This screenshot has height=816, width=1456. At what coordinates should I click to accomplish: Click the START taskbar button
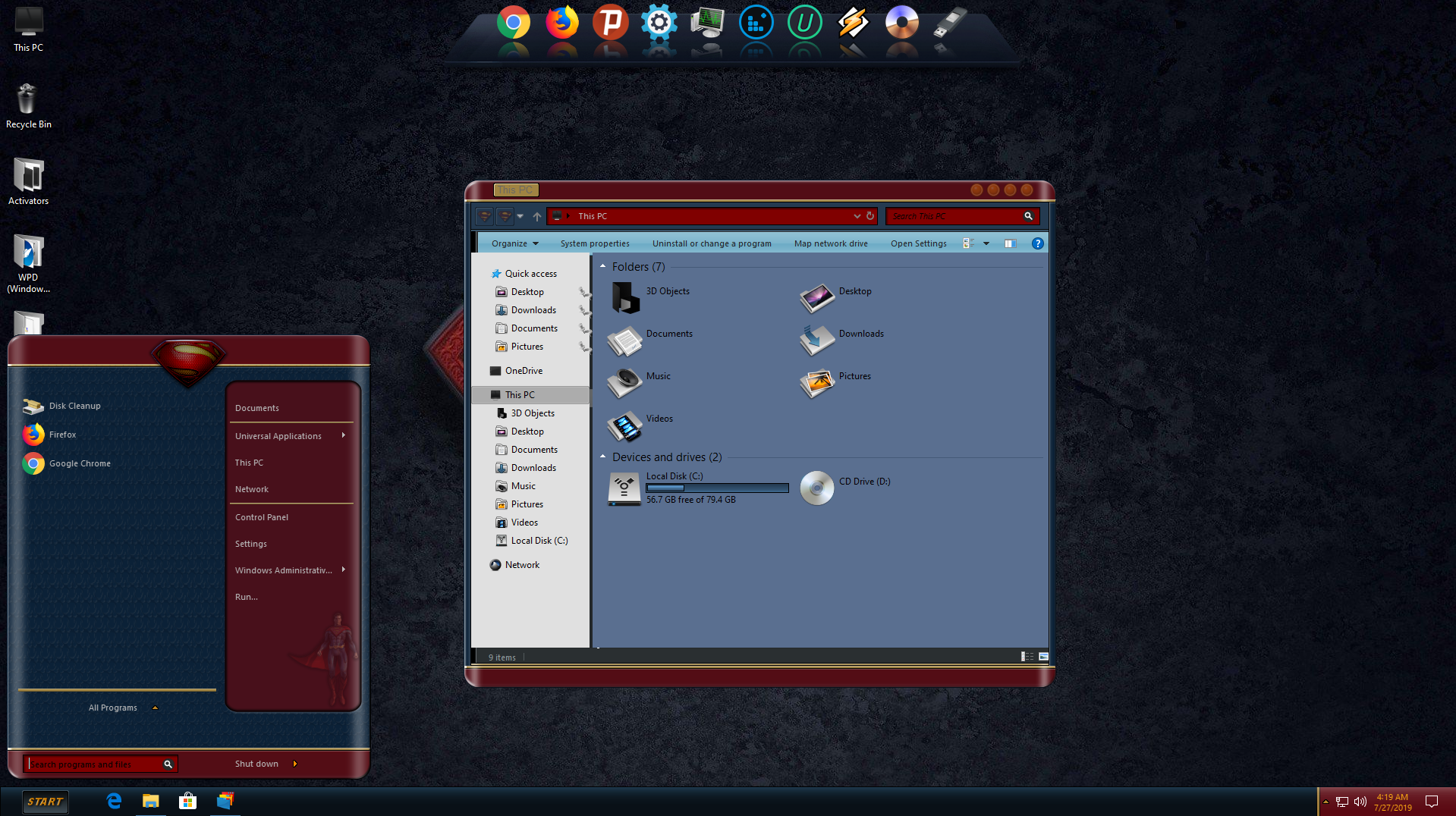[x=45, y=802]
